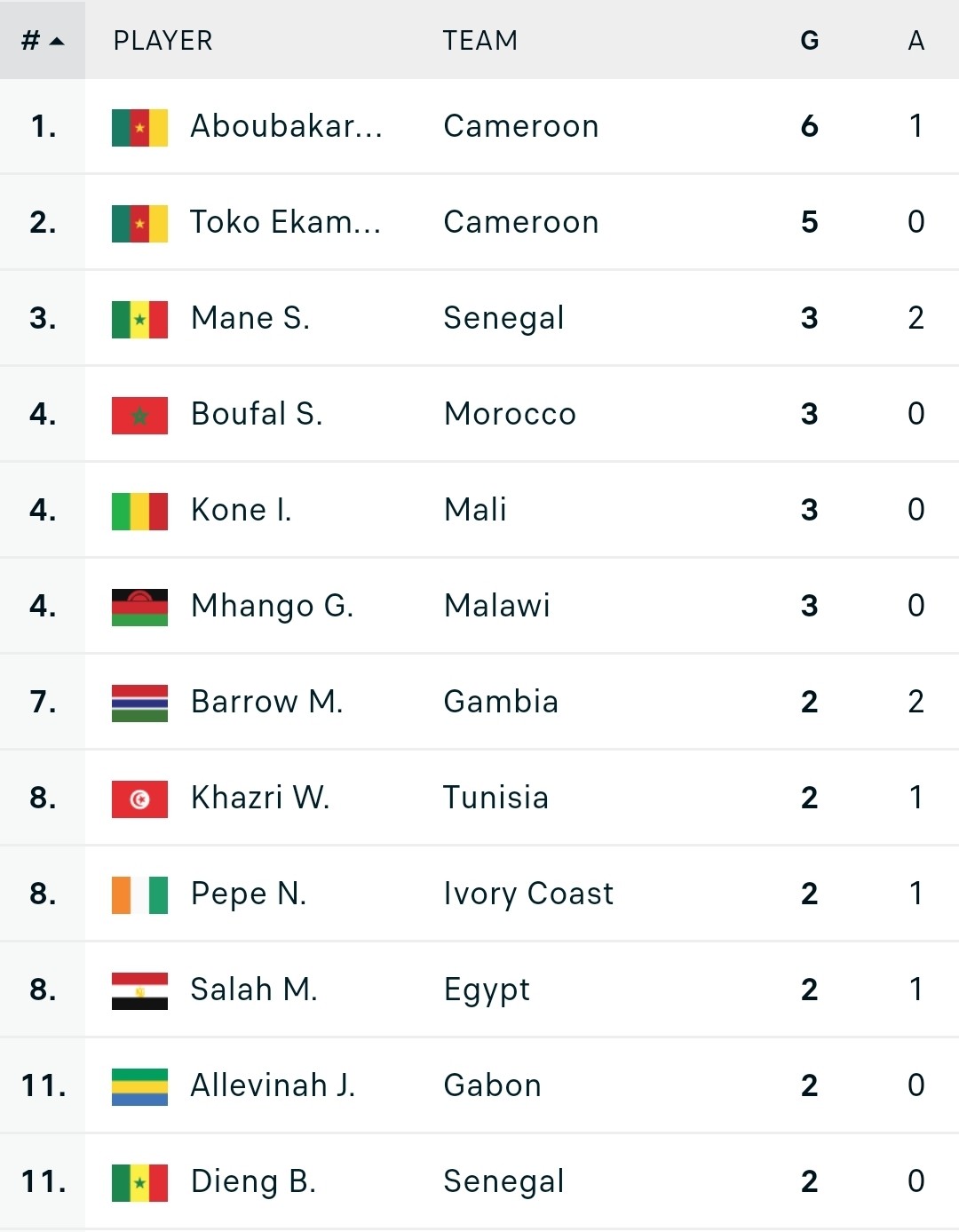Open the Gabon team link
The height and width of the screenshot is (1232, 959).
[x=492, y=1085]
